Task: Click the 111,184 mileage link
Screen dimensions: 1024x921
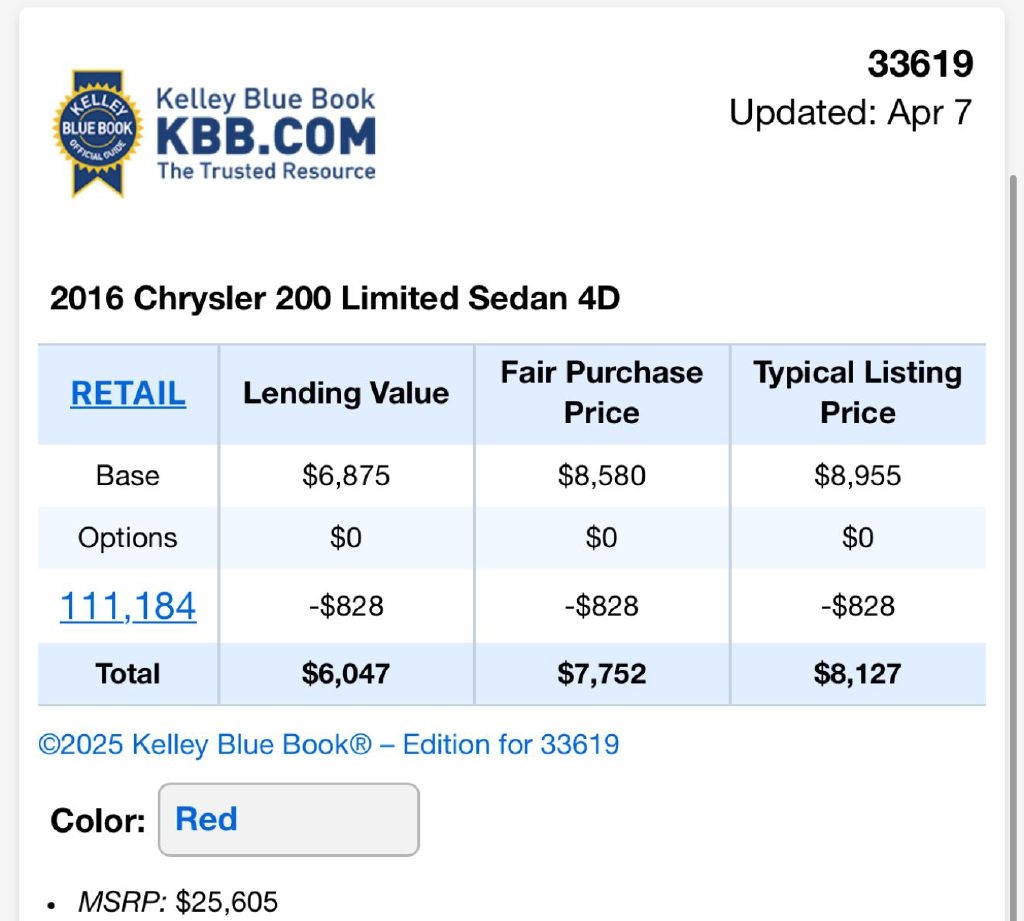Action: 128,606
